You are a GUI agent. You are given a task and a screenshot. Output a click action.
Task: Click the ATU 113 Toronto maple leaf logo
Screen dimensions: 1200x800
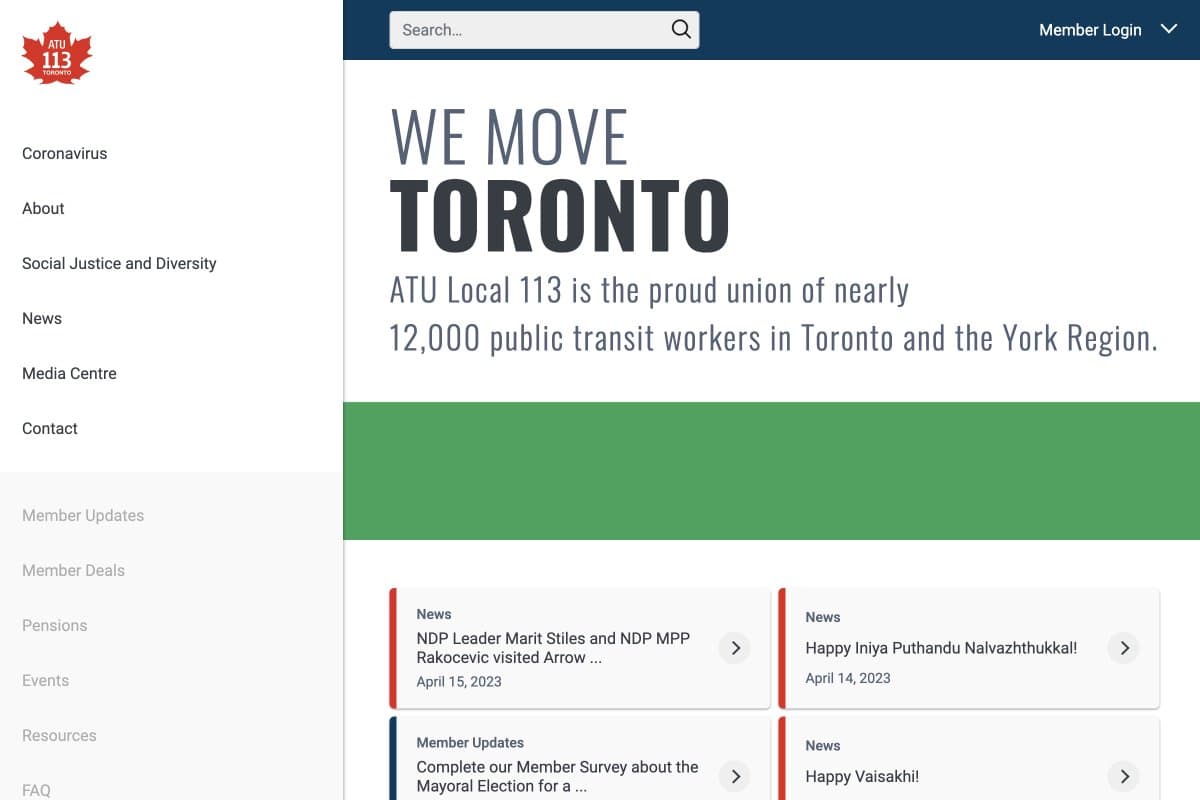(x=57, y=54)
